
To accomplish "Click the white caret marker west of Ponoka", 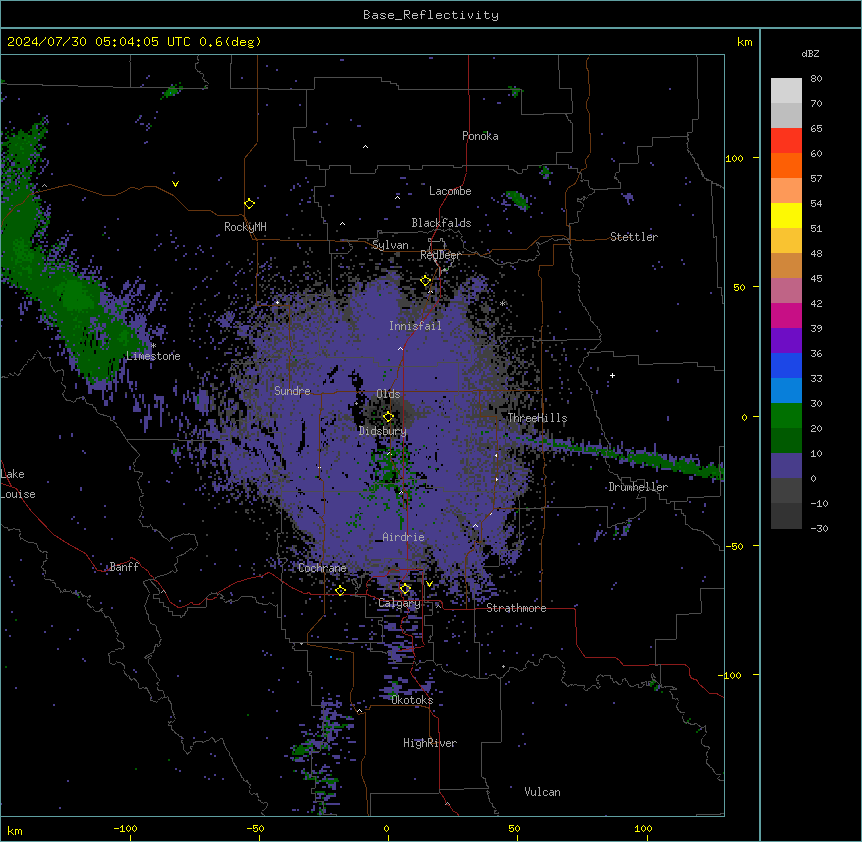I will point(366,147).
